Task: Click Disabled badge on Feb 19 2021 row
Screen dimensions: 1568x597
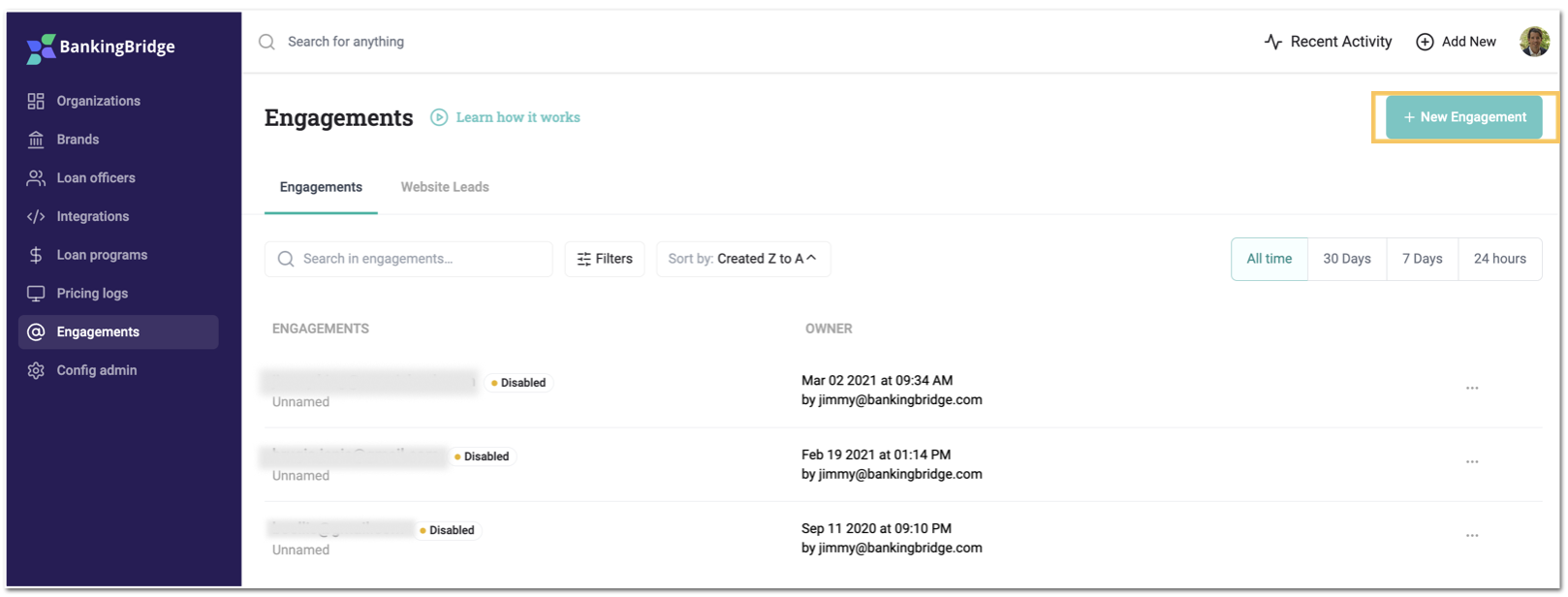Action: click(482, 456)
